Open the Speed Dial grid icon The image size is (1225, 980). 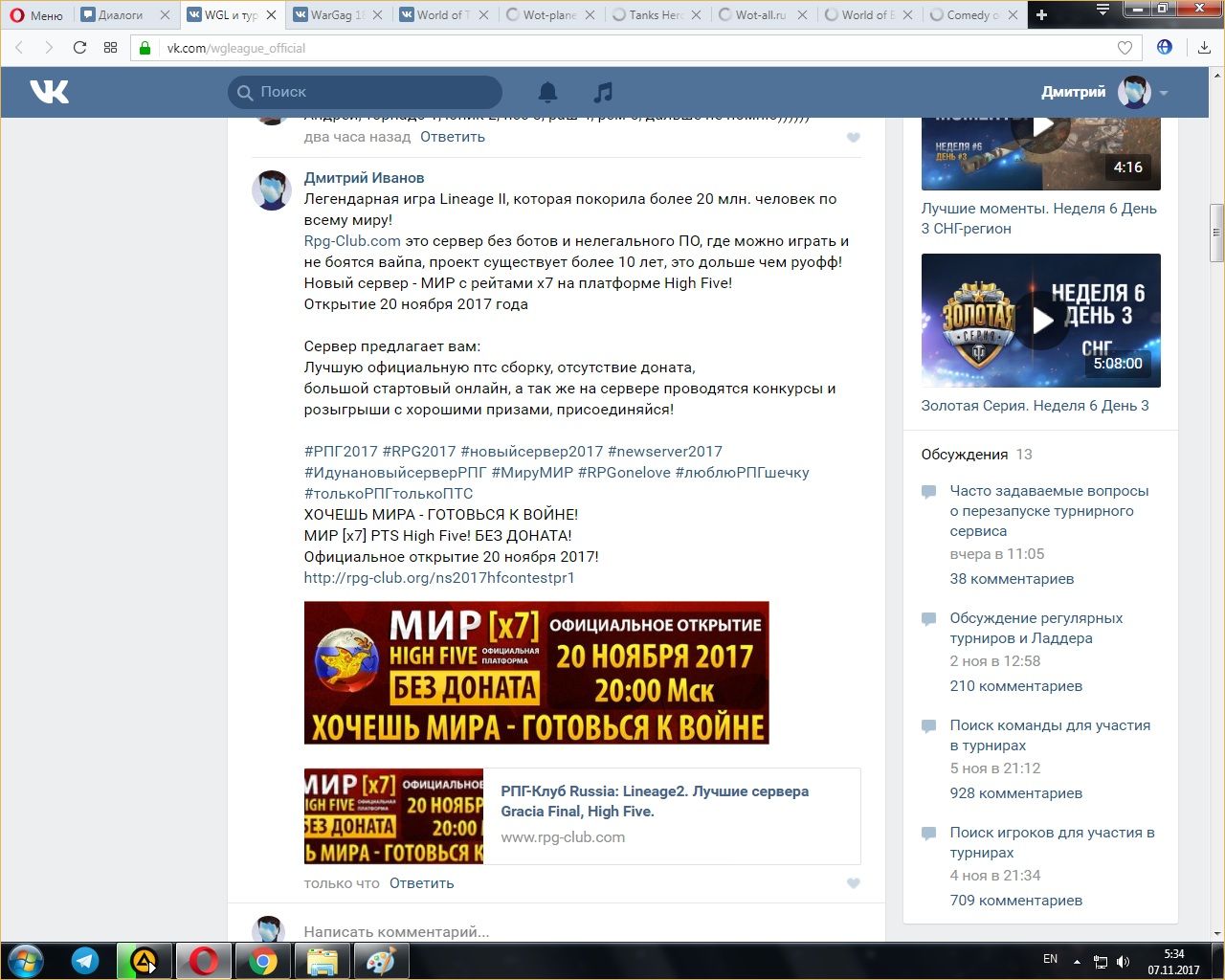click(110, 48)
